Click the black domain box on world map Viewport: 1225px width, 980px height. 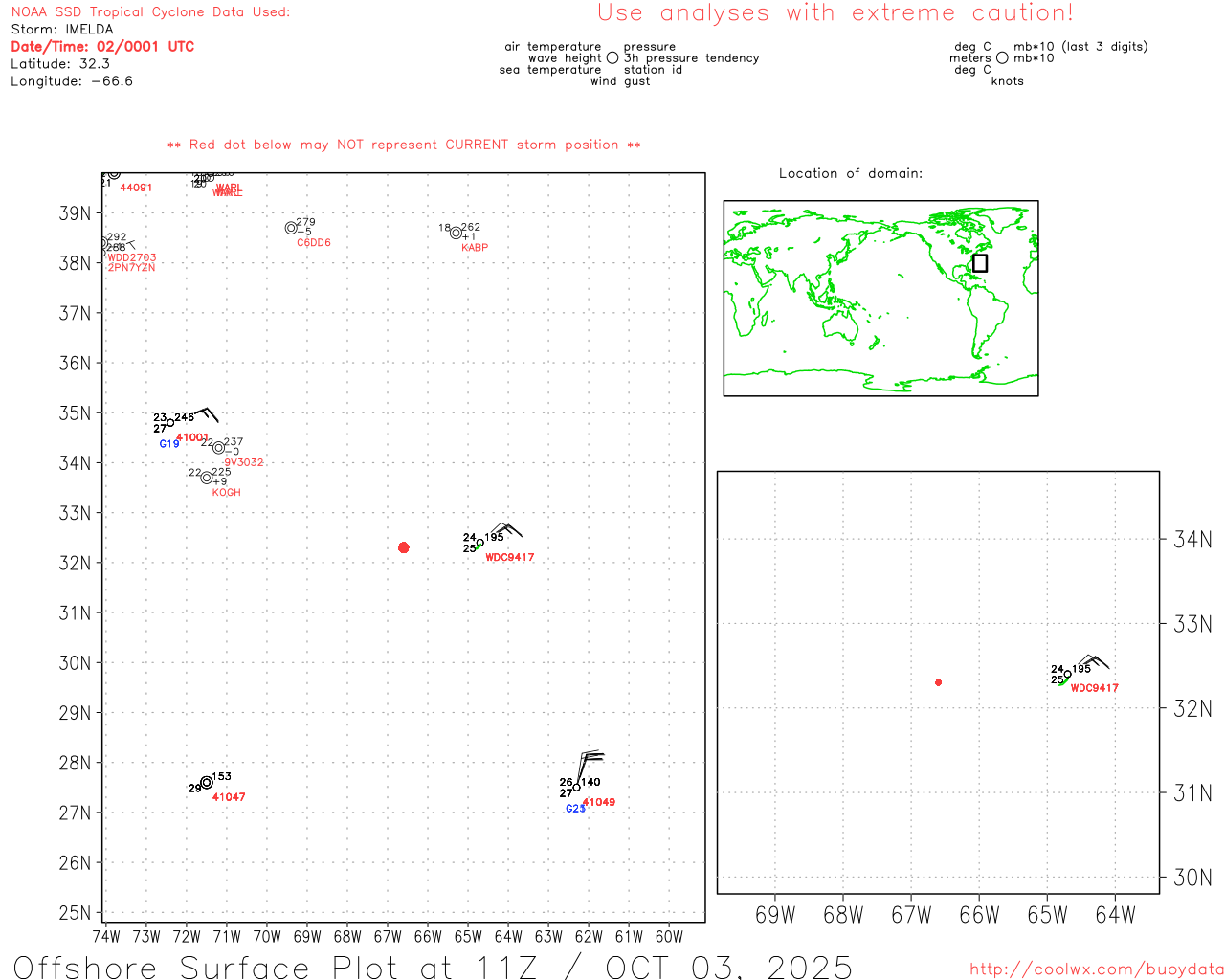(x=979, y=263)
